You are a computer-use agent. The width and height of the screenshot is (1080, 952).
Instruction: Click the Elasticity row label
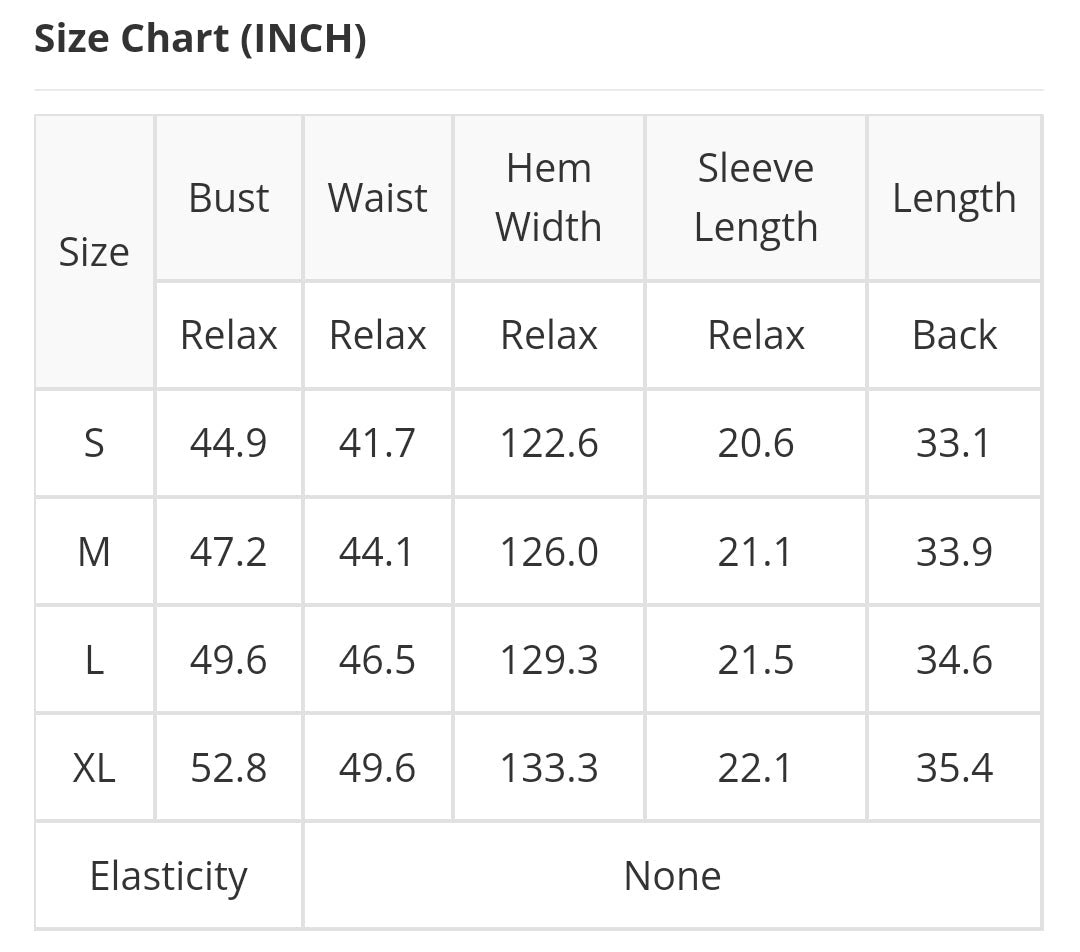(168, 876)
